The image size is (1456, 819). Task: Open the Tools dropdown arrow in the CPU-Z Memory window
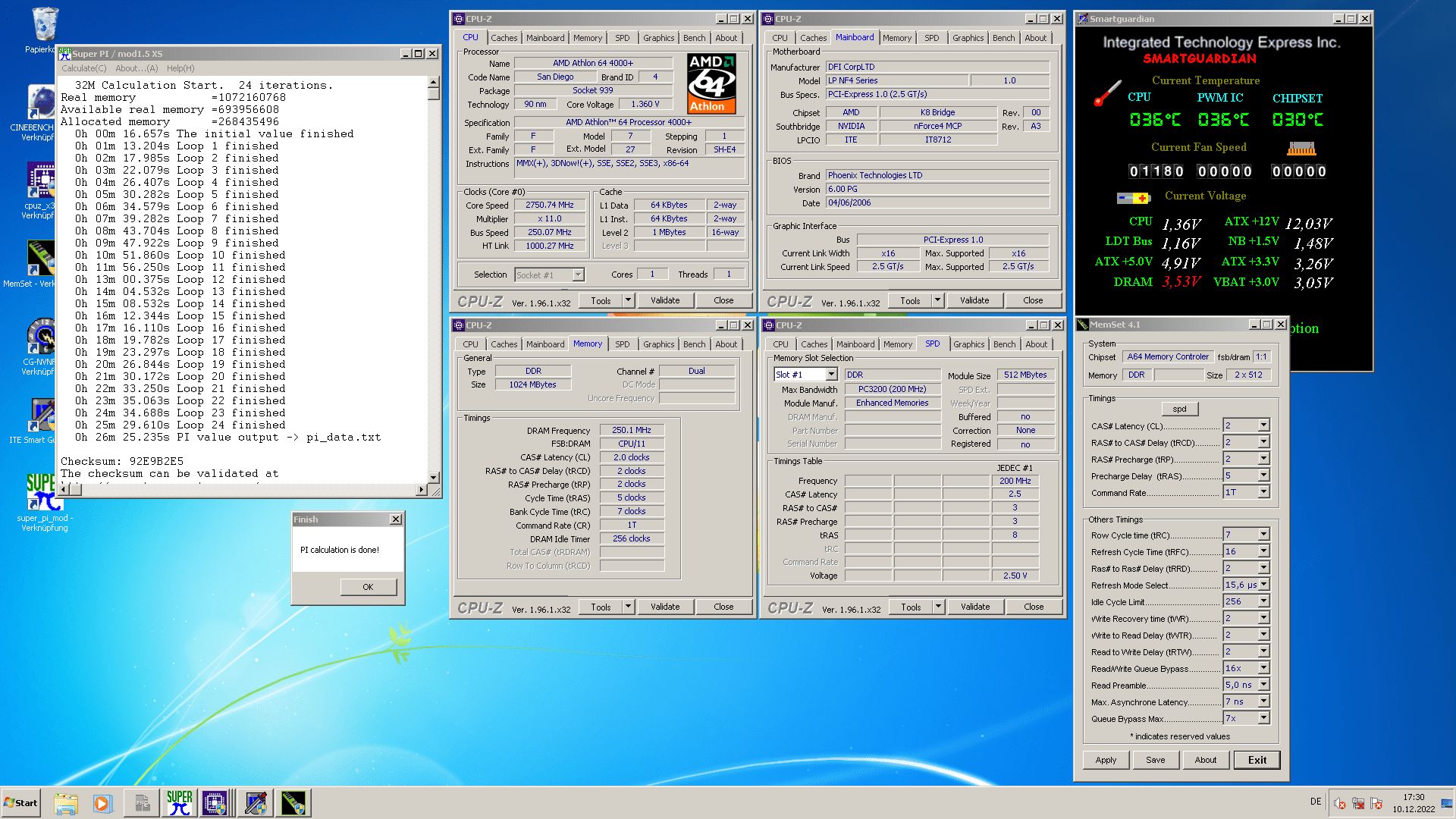(x=628, y=607)
